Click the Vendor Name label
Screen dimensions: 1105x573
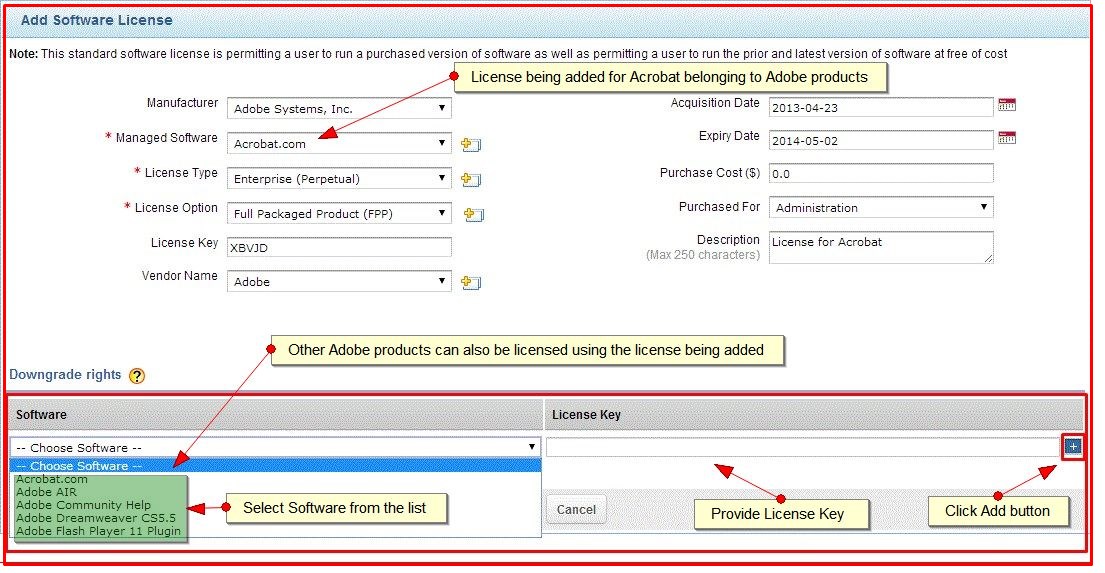click(180, 276)
